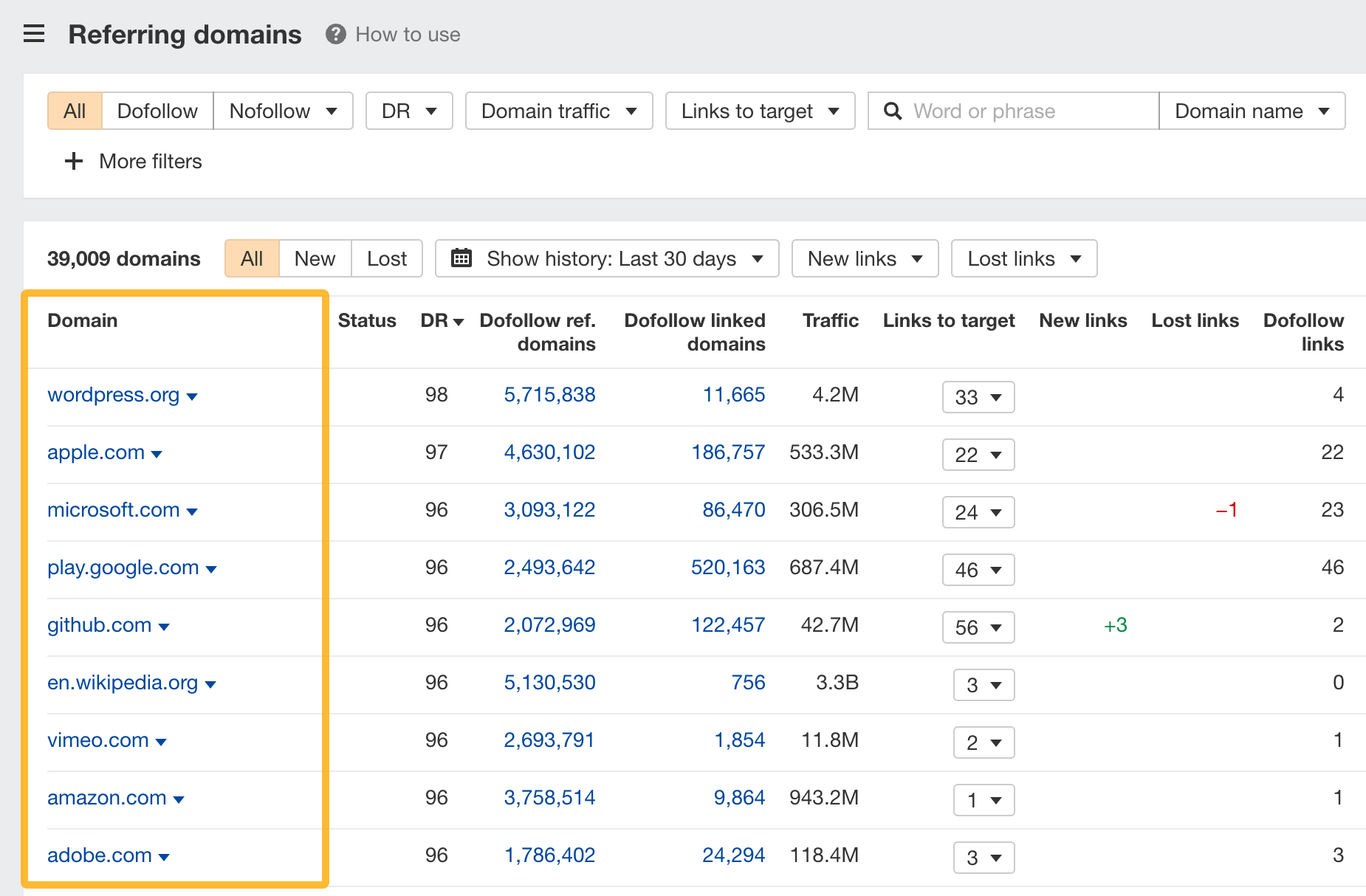Expand the 22 links dropdown for apple.com

[978, 455]
